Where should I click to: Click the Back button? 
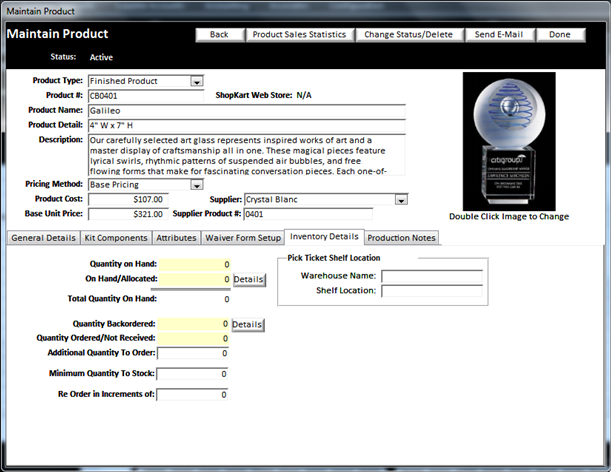[x=220, y=35]
